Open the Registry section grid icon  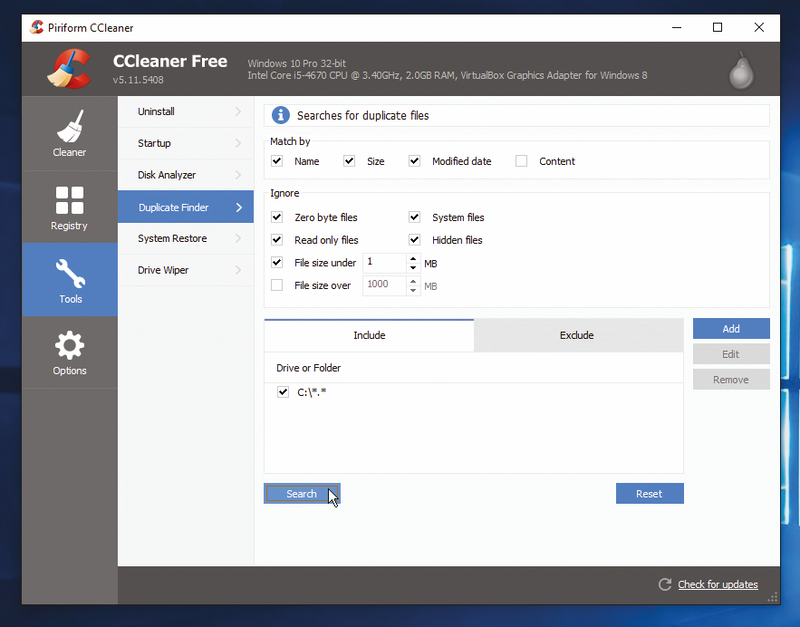pyautogui.click(x=69, y=200)
